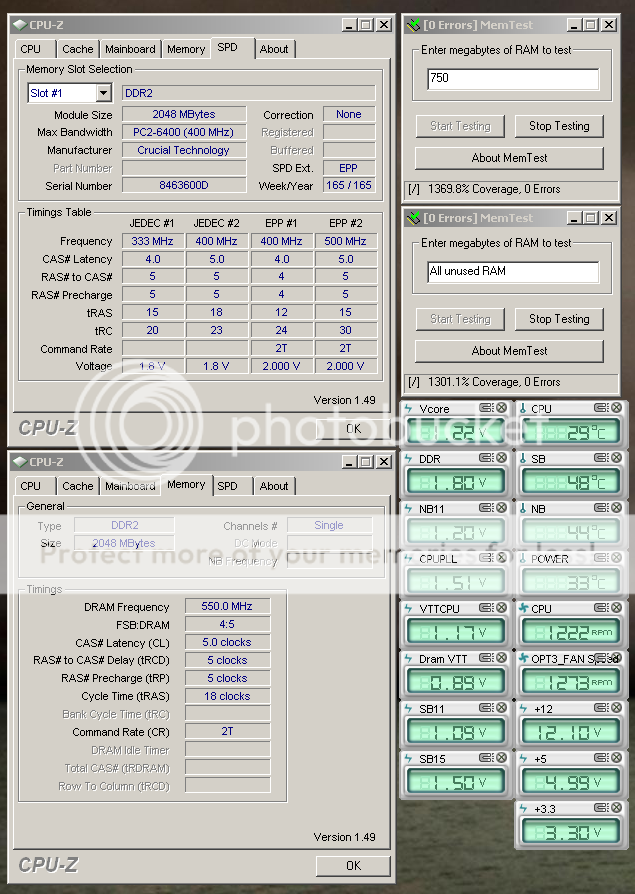Viewport: 635px width, 894px height.
Task: Click the dock icon on +3.3 widget
Action: [601, 808]
